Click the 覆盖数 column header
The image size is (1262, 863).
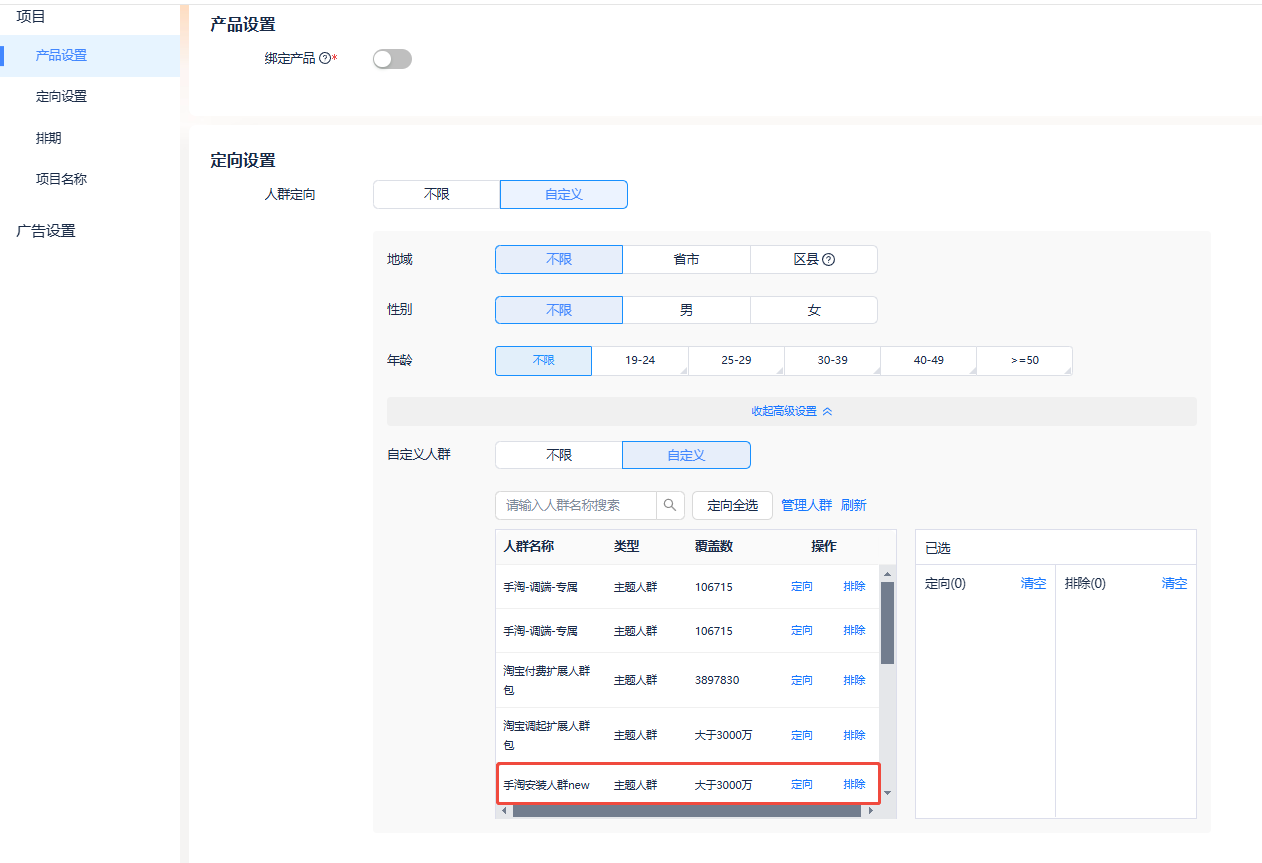click(714, 546)
